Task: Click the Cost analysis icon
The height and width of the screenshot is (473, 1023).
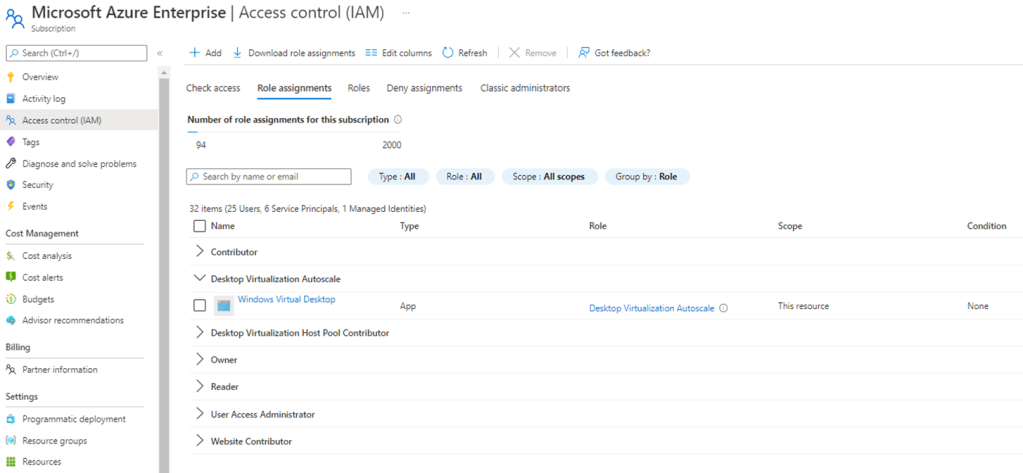Action: (x=11, y=256)
